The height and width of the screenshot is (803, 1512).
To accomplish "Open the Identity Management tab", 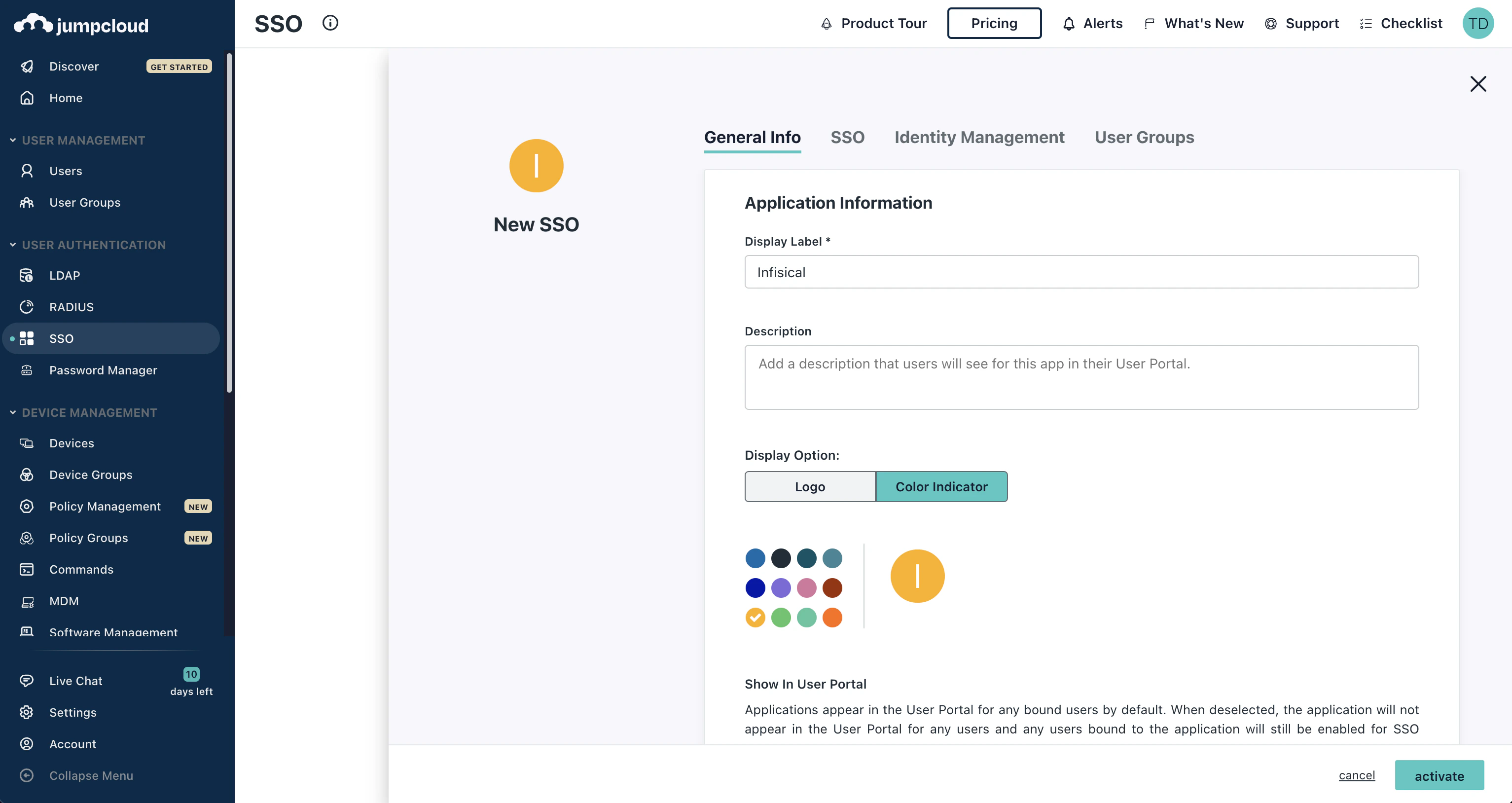I will [x=979, y=137].
